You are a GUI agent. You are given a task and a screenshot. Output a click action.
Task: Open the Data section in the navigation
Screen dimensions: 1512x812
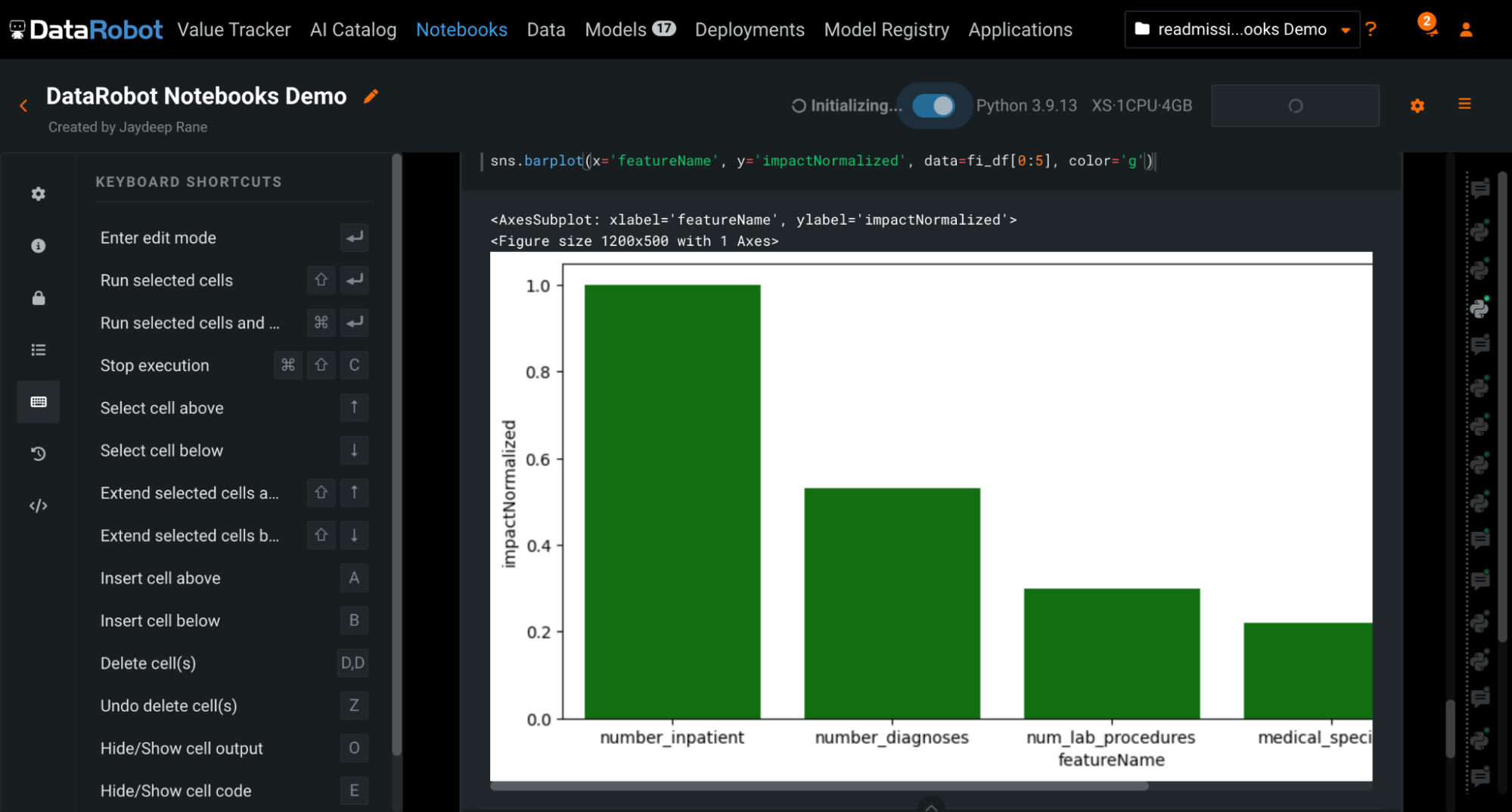[546, 30]
